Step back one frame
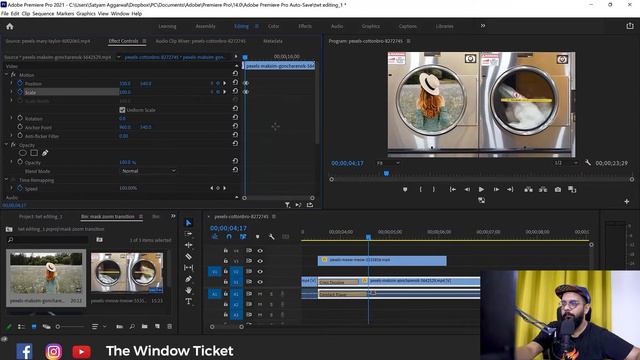 pyautogui.click(x=467, y=189)
